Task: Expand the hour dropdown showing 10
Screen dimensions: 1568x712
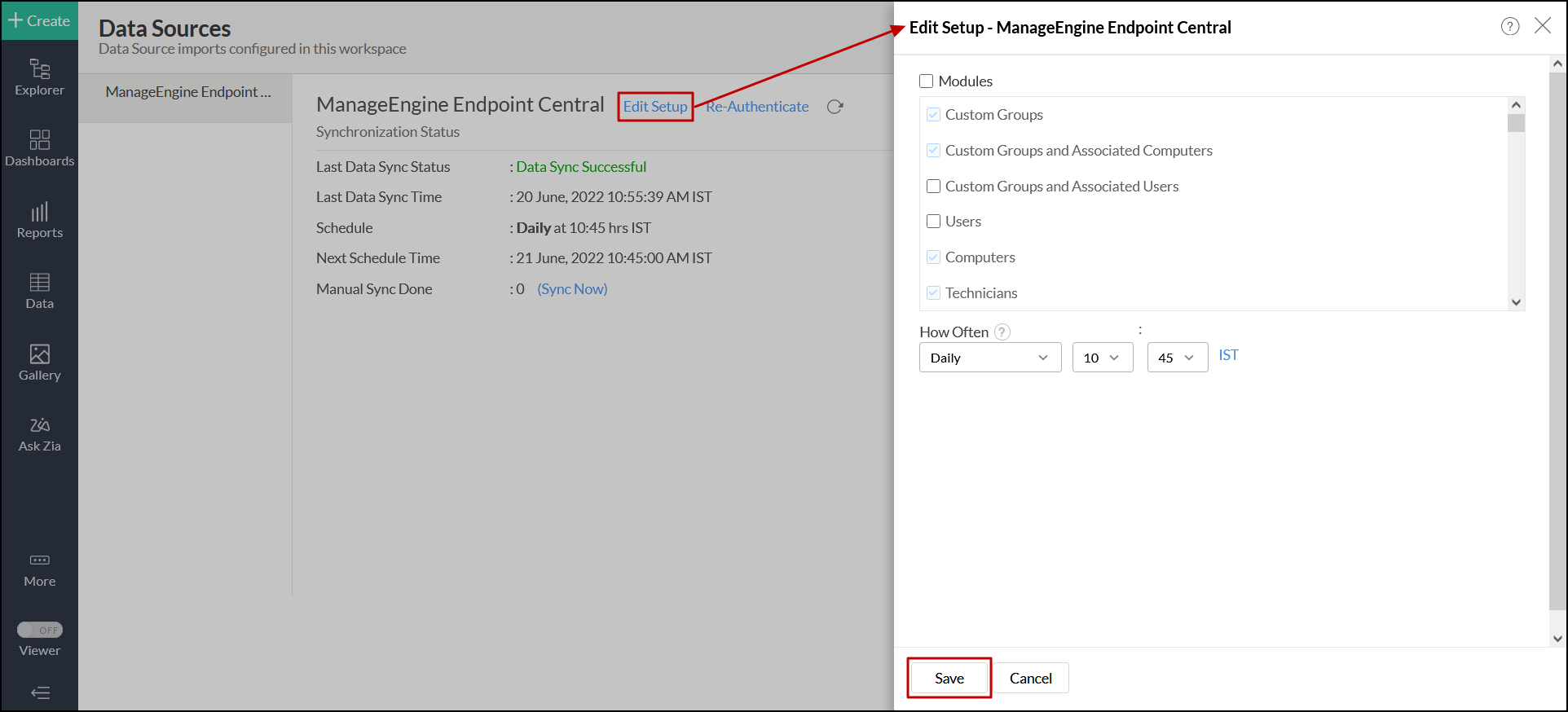Action: pos(1102,358)
